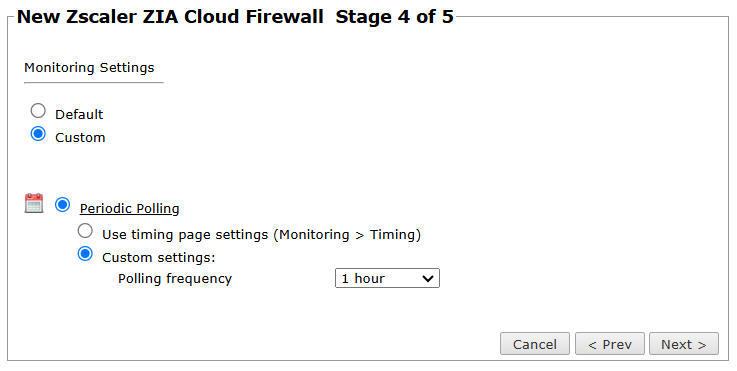
Task: Click the Custom settings: label text
Action: click(158, 258)
